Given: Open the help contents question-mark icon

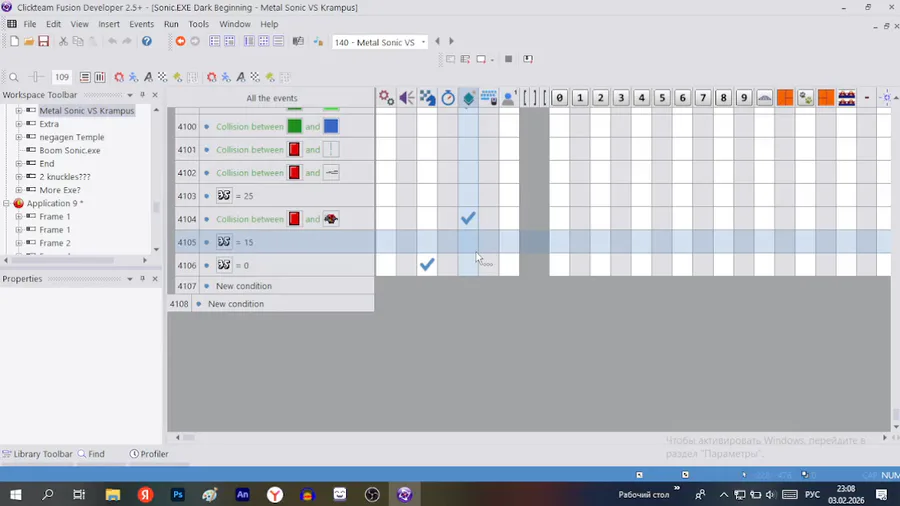Looking at the screenshot, I should pyautogui.click(x=147, y=41).
